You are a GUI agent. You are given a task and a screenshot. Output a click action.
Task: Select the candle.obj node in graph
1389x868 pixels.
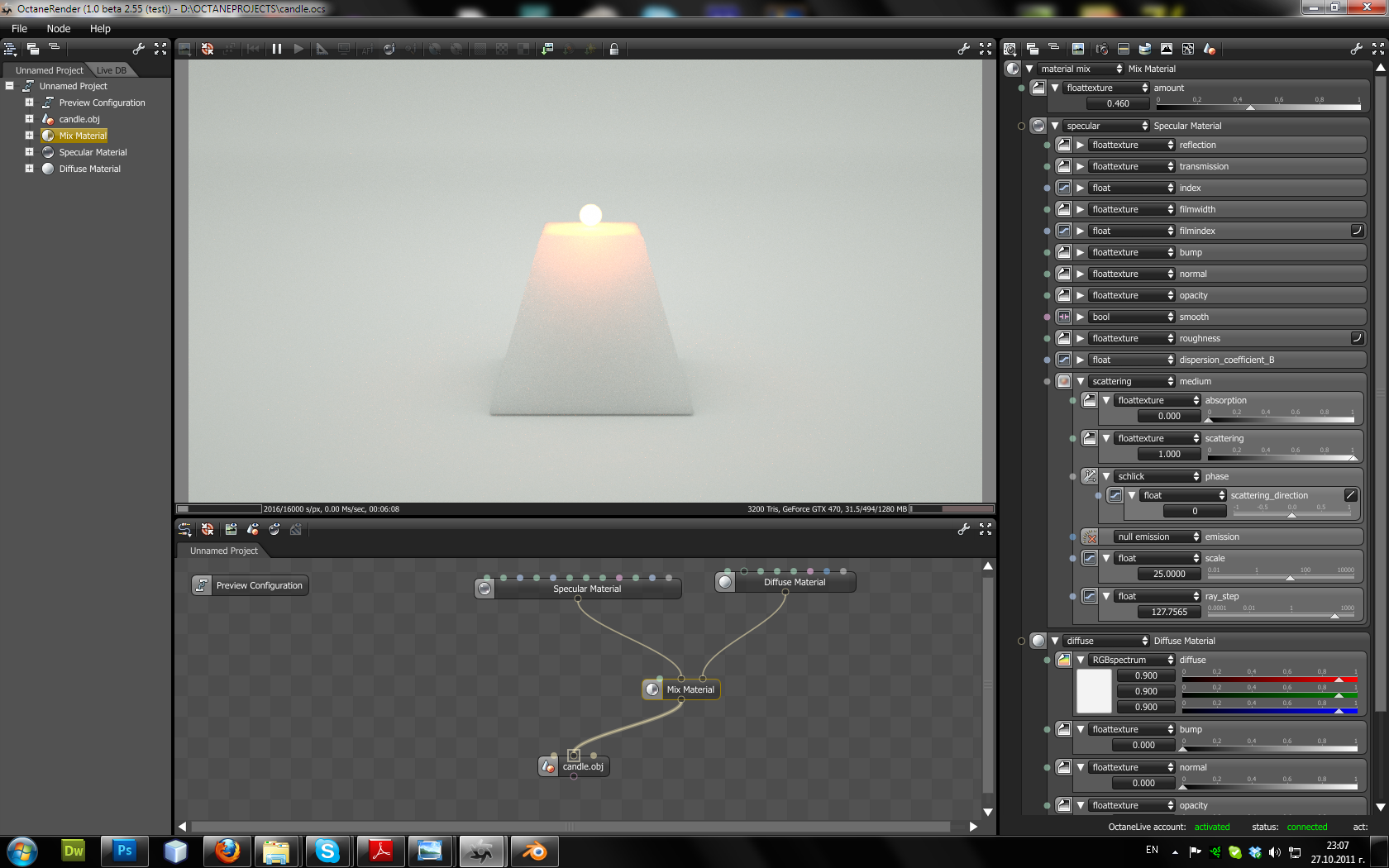[574, 766]
